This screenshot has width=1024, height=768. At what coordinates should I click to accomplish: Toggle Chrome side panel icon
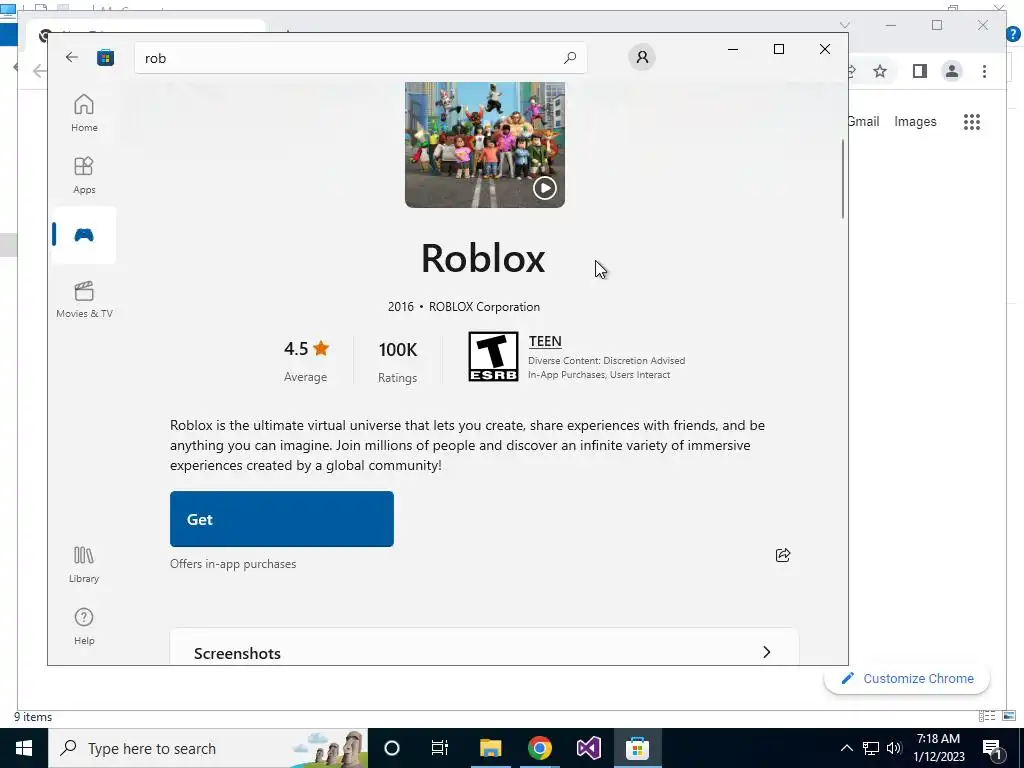click(920, 71)
